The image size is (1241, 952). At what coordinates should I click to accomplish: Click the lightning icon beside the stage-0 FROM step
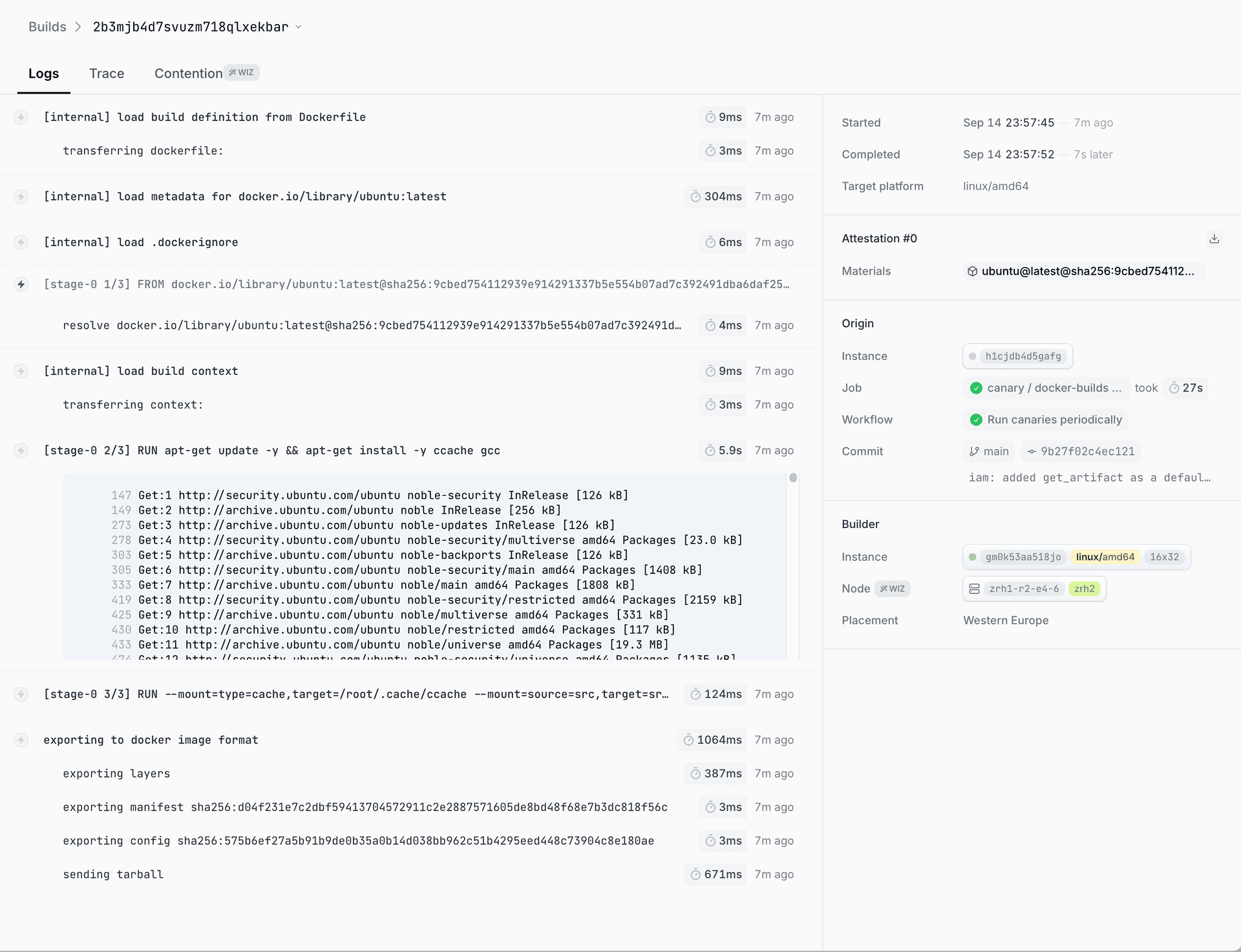click(x=21, y=284)
